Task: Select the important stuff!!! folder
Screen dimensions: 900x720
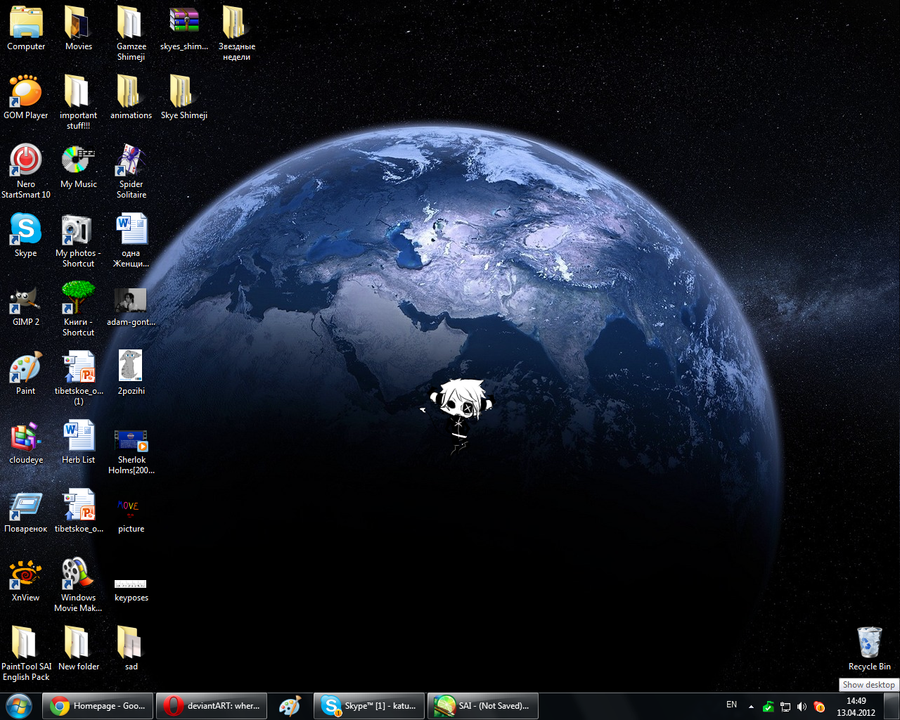Action: [78, 102]
